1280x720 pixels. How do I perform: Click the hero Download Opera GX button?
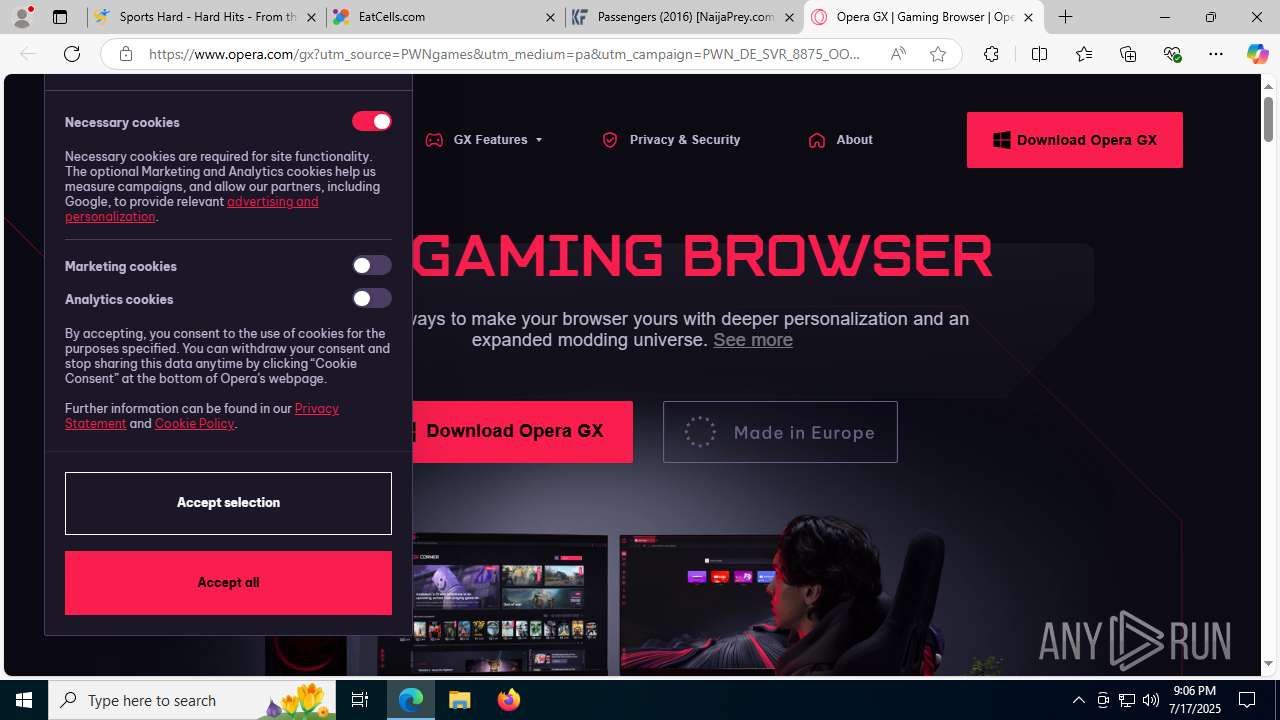pyautogui.click(x=514, y=432)
